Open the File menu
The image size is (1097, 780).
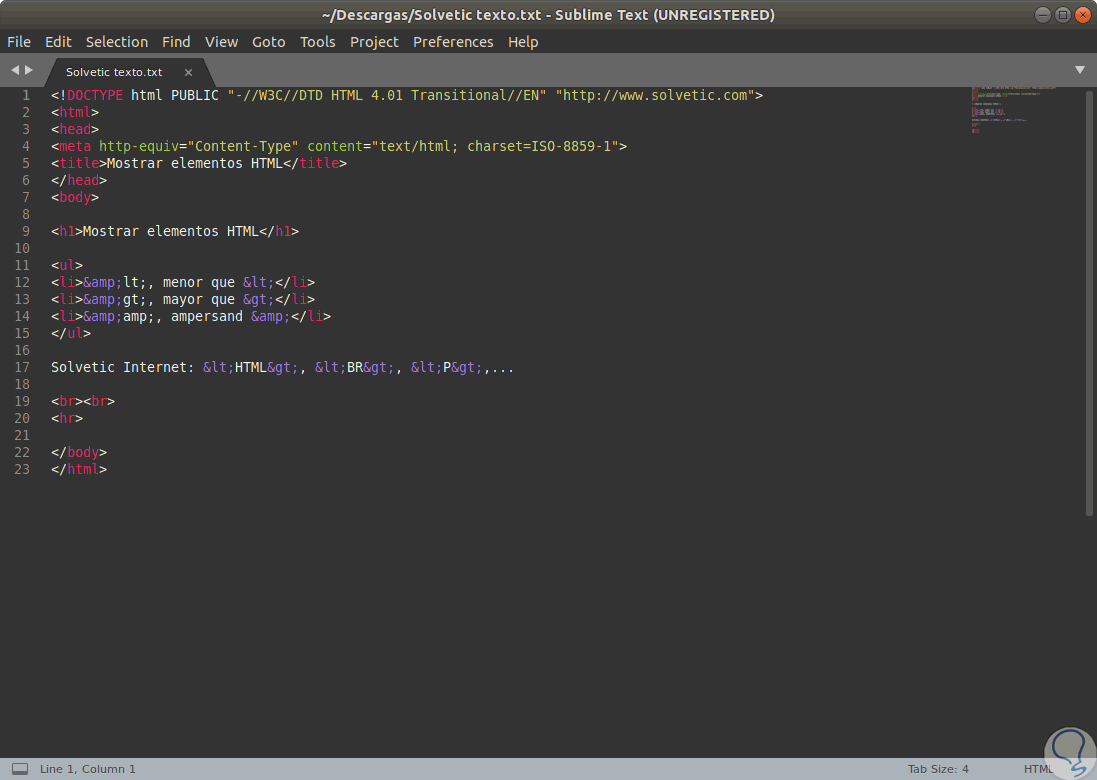tap(18, 42)
